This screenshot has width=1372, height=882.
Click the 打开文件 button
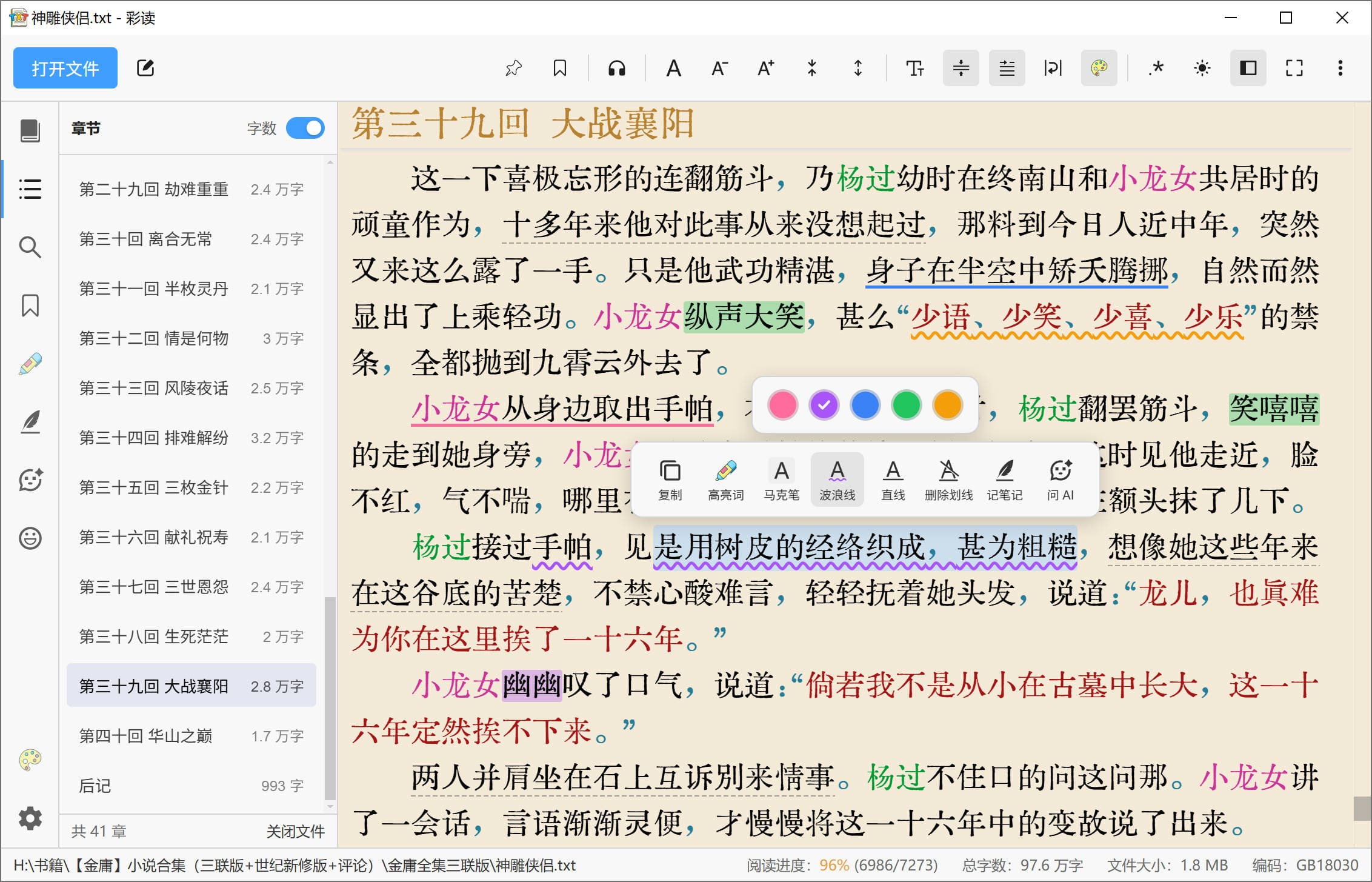(65, 68)
